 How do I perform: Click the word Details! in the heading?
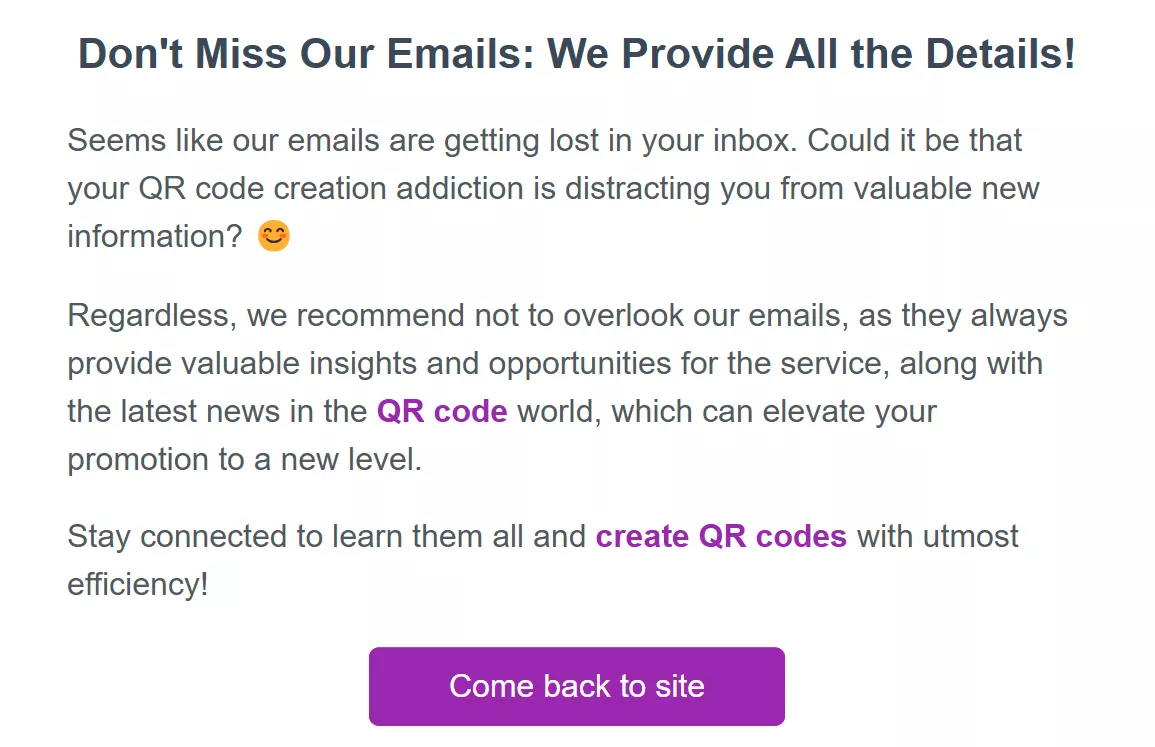1000,54
